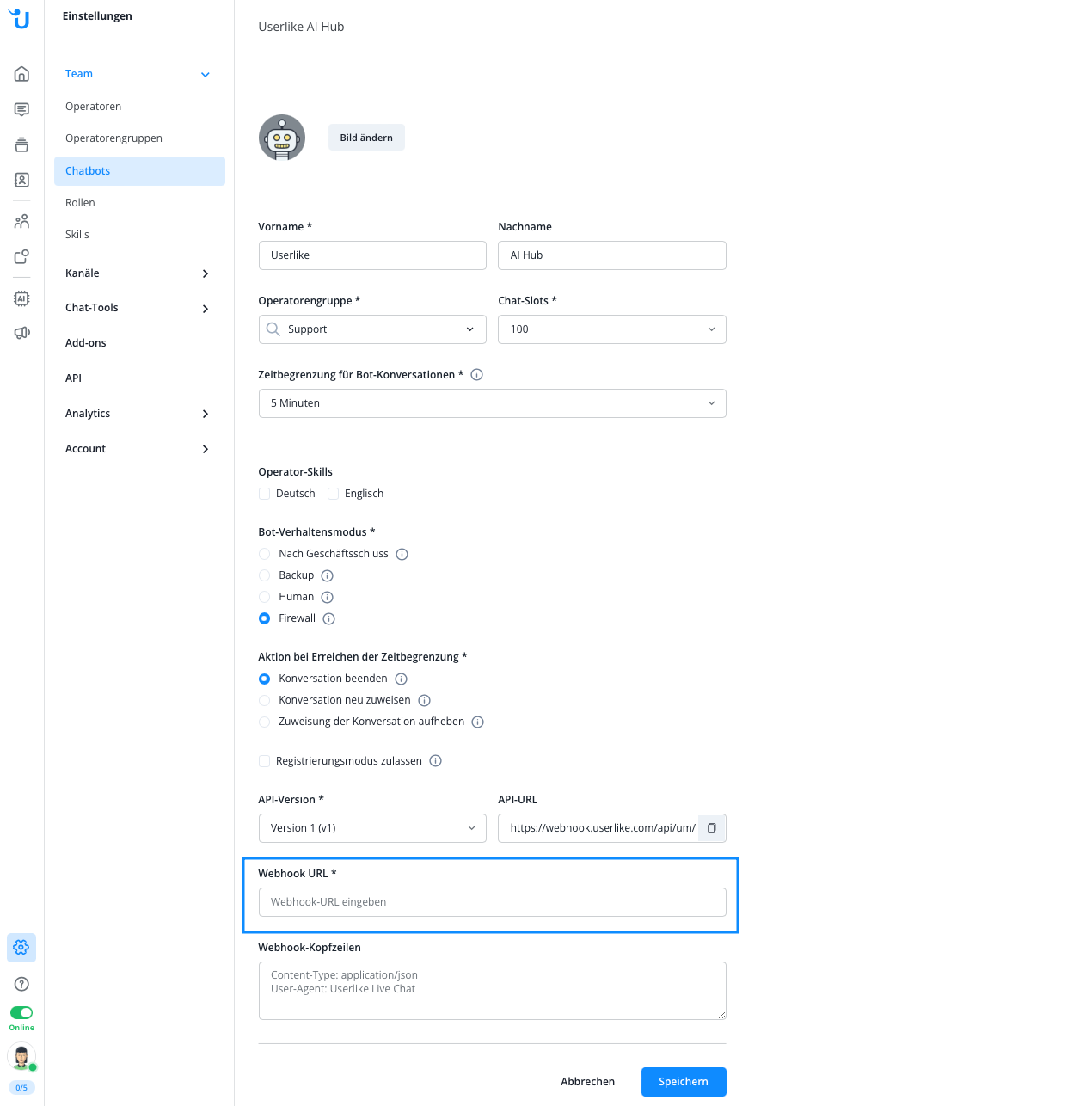Viewport: 1092px width, 1106px height.
Task: Open the AI chip sidebar icon
Action: click(21, 298)
